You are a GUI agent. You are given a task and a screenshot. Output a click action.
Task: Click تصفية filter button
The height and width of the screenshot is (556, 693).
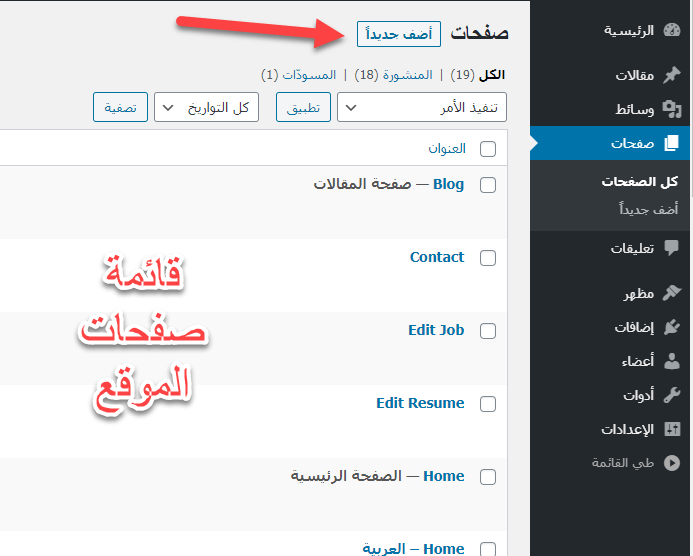120,107
